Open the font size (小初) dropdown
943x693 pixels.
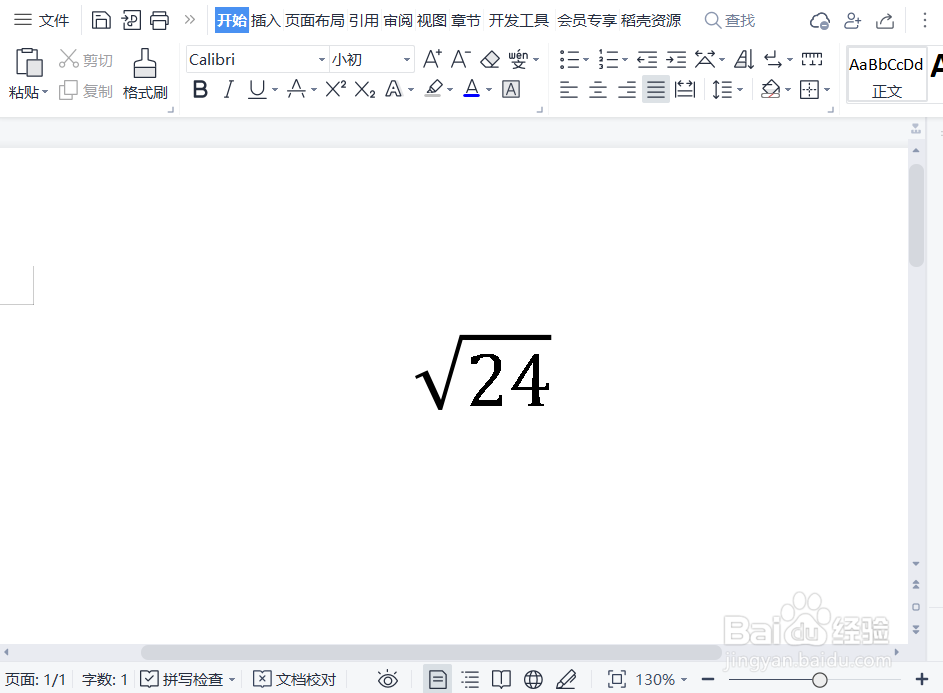tap(406, 59)
